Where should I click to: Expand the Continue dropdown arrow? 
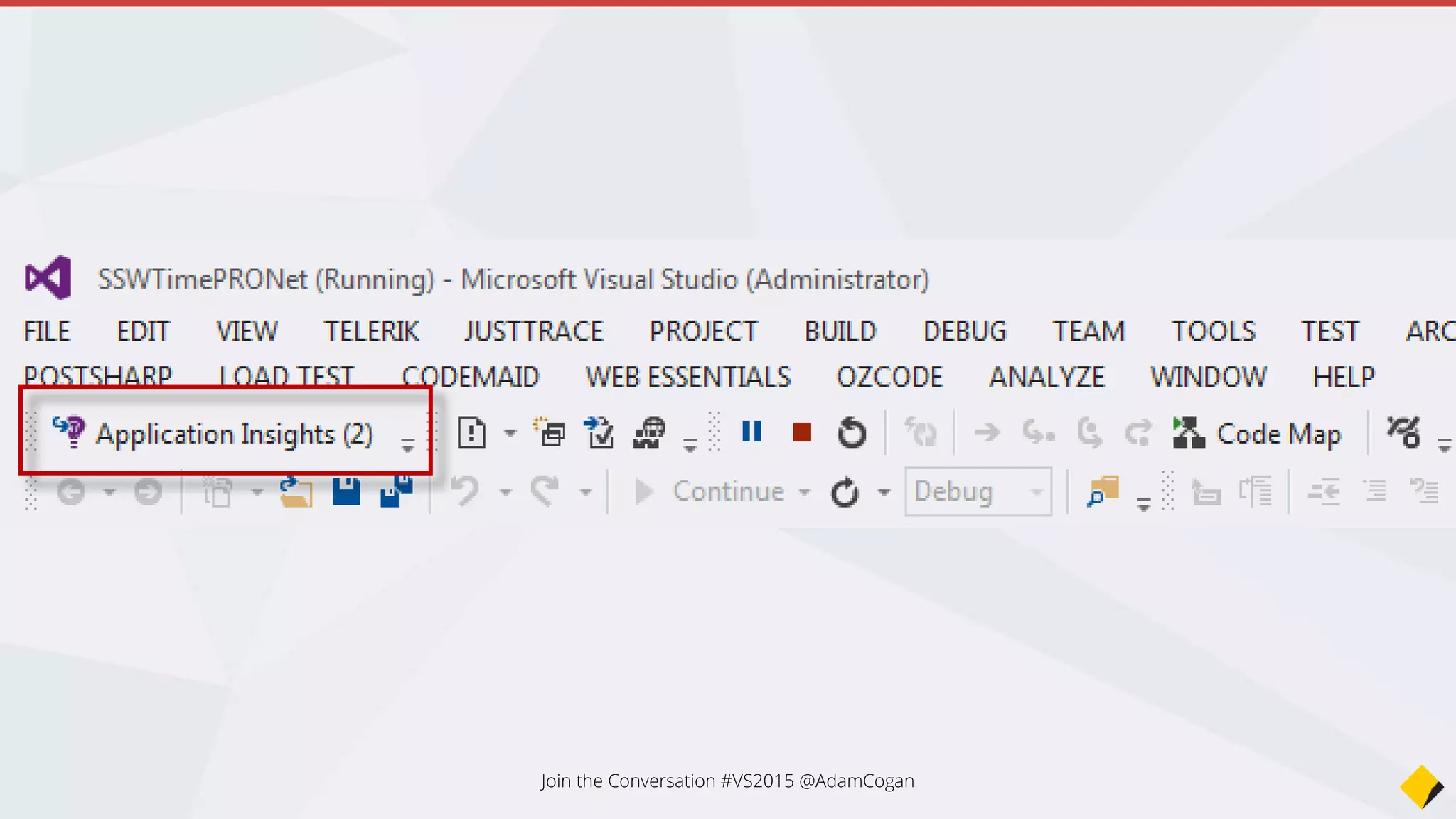coord(804,492)
